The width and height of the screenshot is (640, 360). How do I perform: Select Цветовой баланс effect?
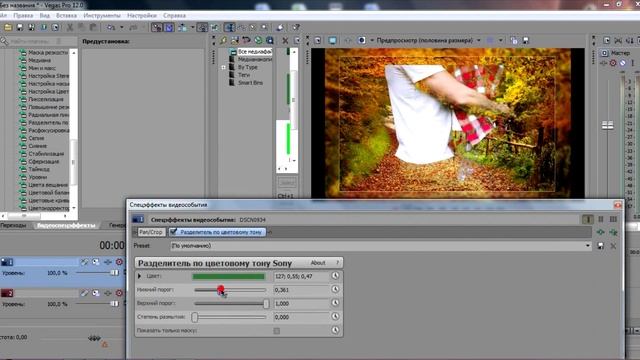click(49, 192)
